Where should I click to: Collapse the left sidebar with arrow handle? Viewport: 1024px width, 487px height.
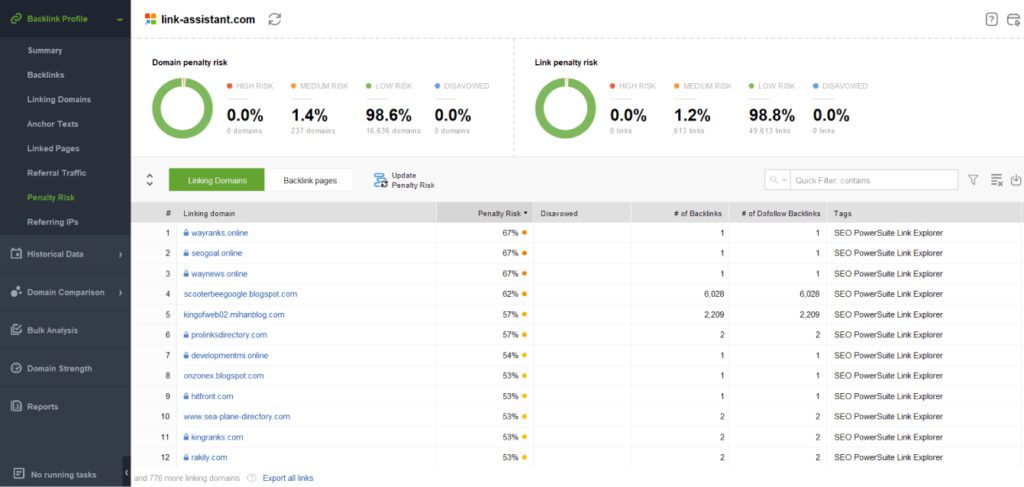(126, 472)
